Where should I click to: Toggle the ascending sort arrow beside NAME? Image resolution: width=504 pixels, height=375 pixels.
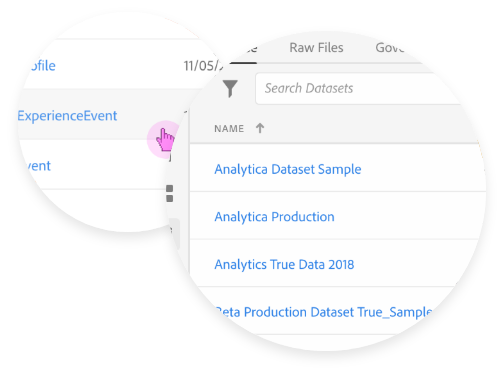(260, 128)
